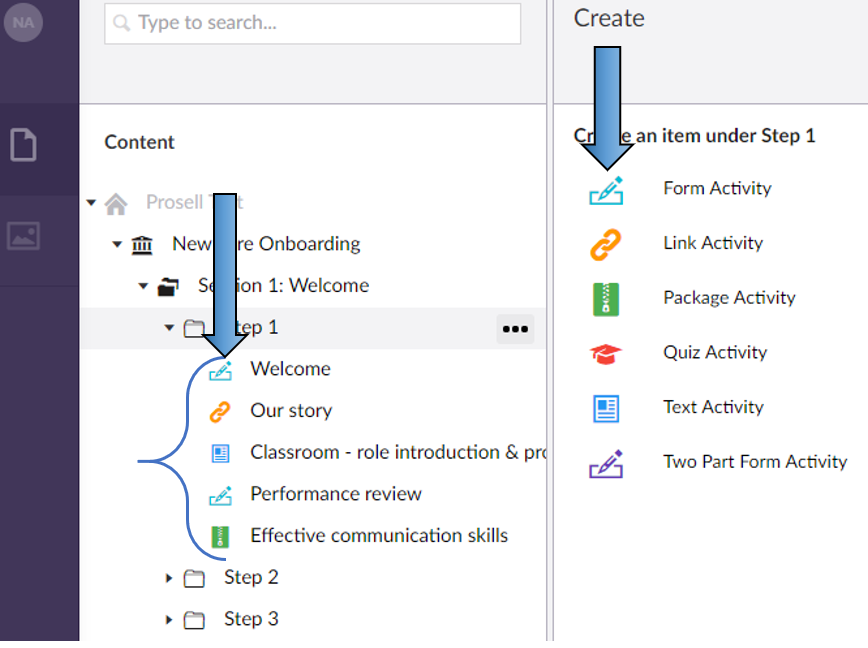Click the link icon beside Our story

(x=220, y=410)
